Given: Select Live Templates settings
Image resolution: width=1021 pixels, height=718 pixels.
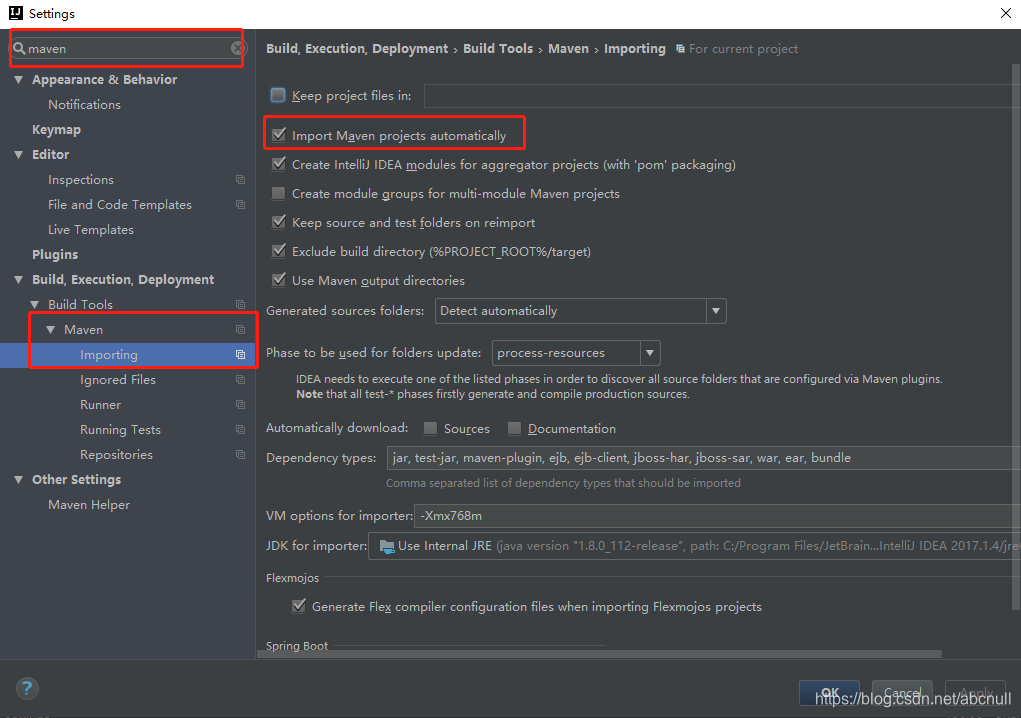Looking at the screenshot, I should pos(91,230).
